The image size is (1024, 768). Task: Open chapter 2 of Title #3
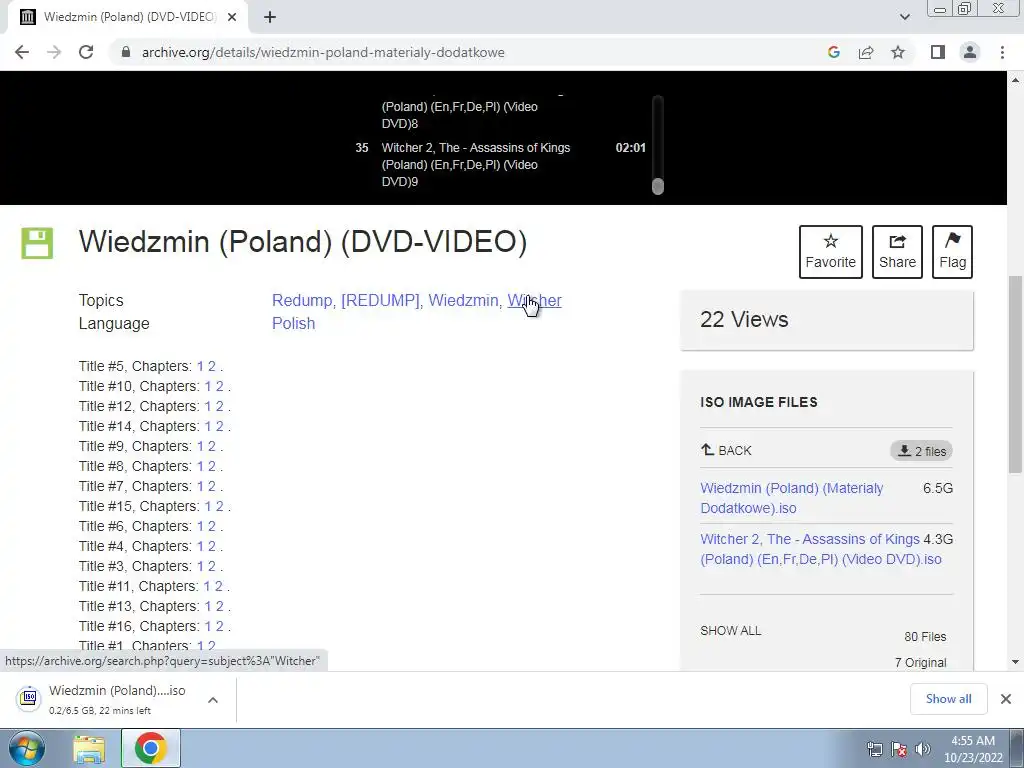[211, 566]
